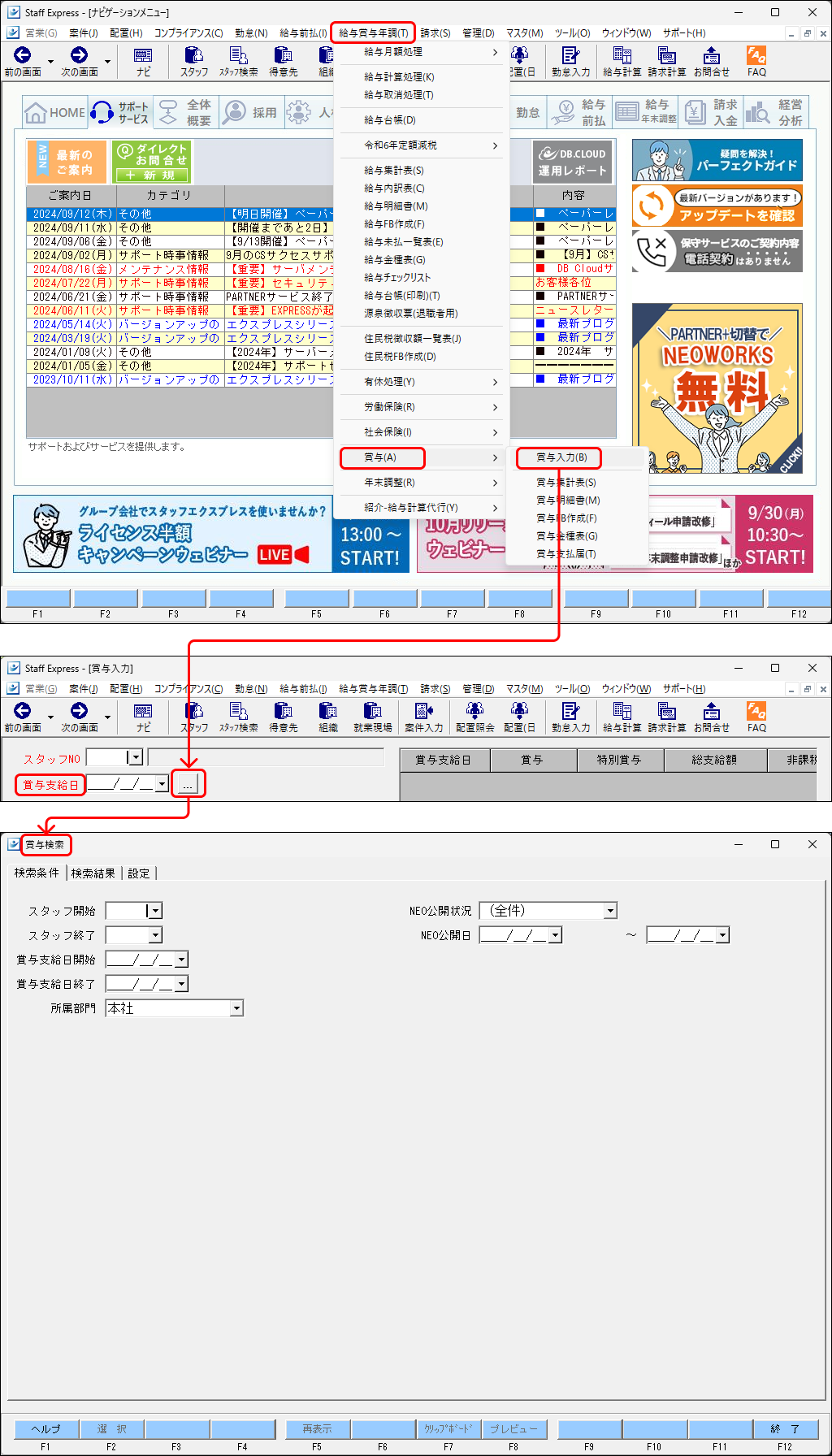Viewport: 832px width, 1456px height.
Task: Select 賞与集計表(S) in the 賞与 submenu
Action: 566,483
